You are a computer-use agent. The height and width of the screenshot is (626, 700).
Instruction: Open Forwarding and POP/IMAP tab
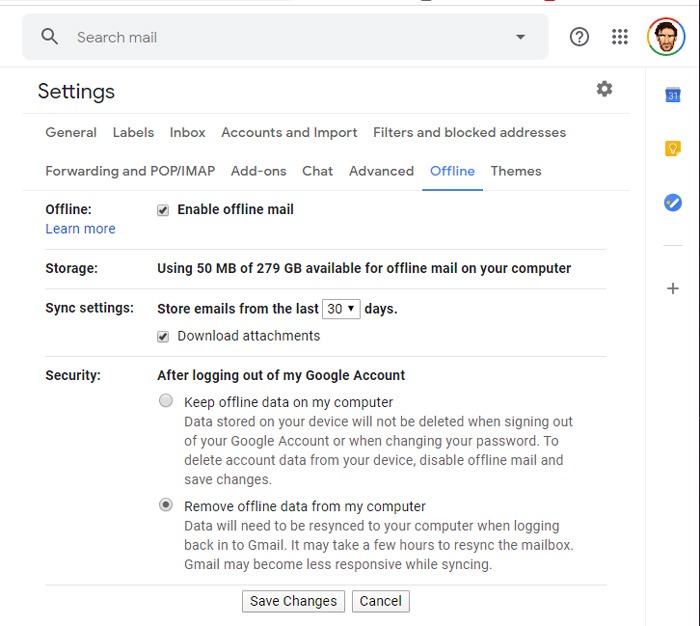[130, 171]
